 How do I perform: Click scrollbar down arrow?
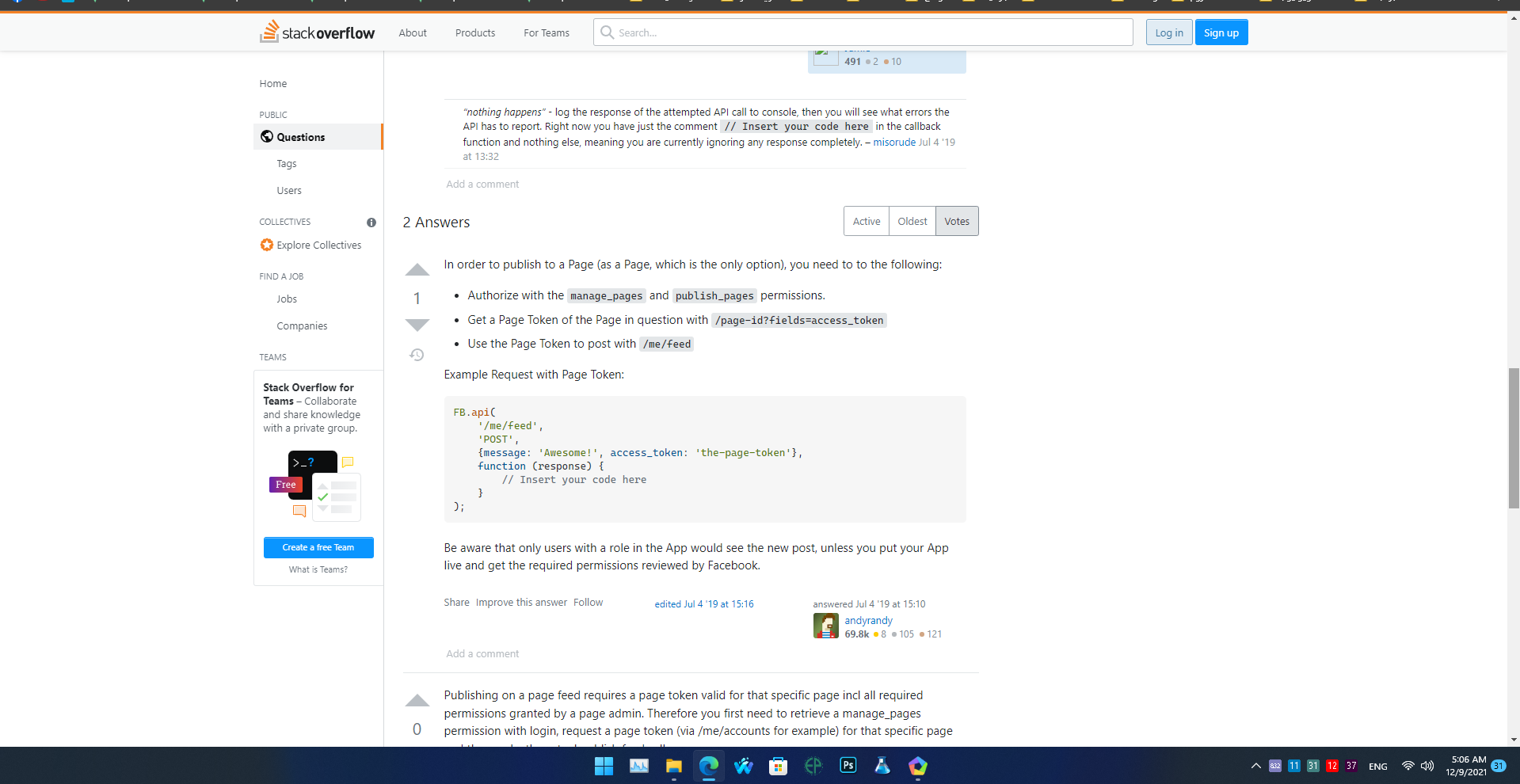point(1514,740)
